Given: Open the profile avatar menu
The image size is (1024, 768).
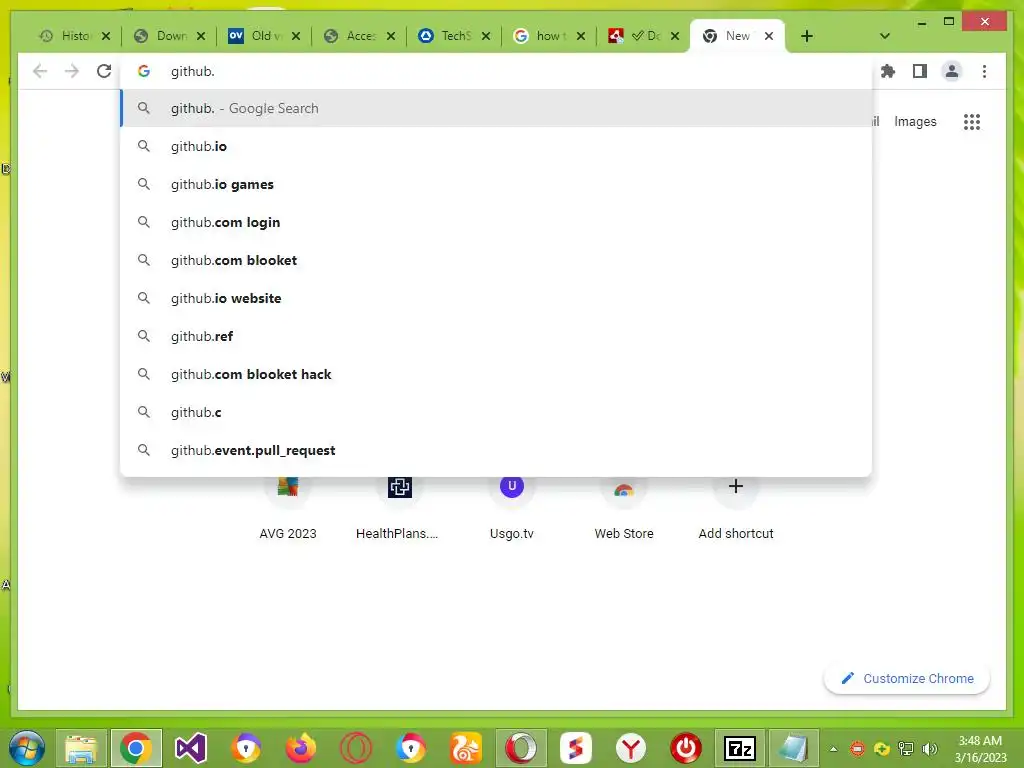Looking at the screenshot, I should pos(952,71).
